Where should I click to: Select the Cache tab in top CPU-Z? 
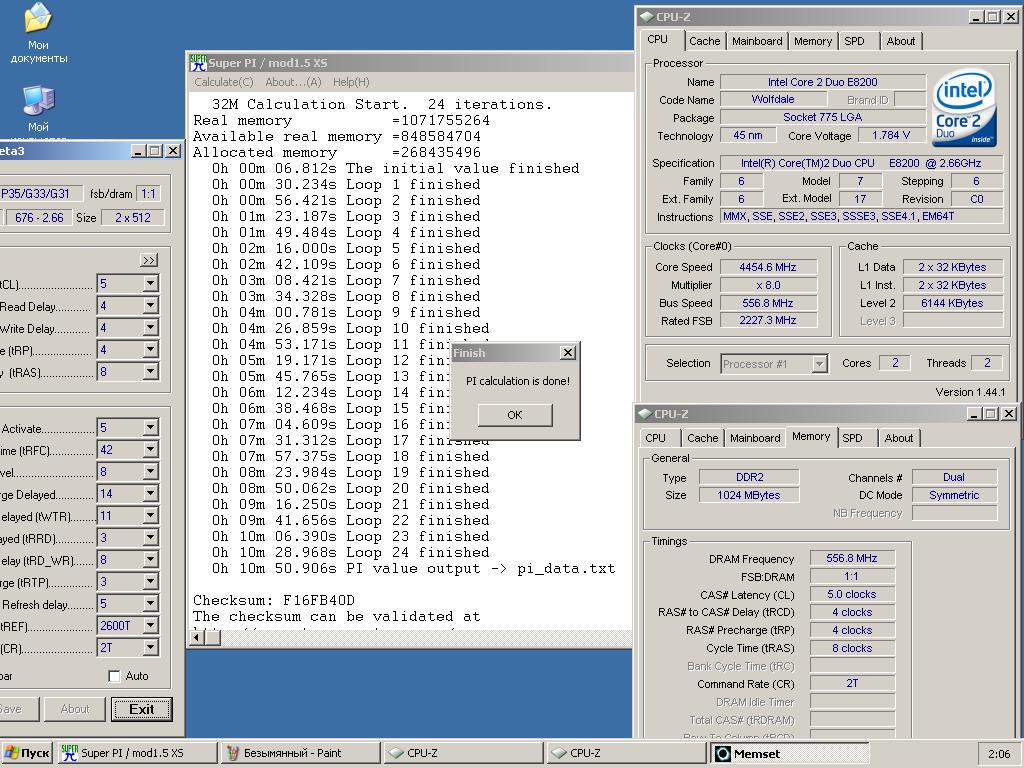point(705,41)
